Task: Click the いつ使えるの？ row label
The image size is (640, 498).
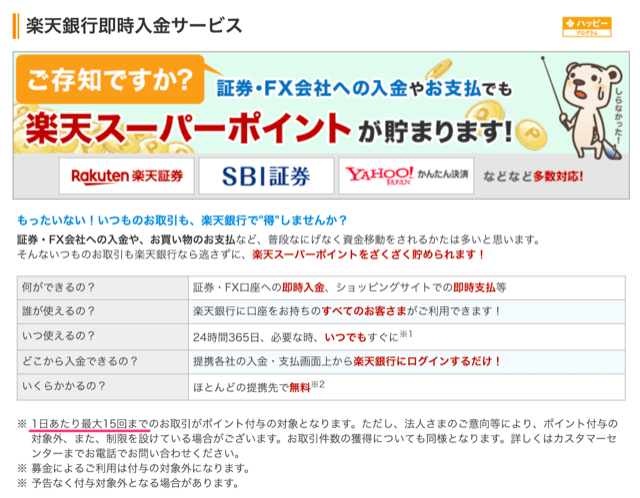Action: point(58,336)
